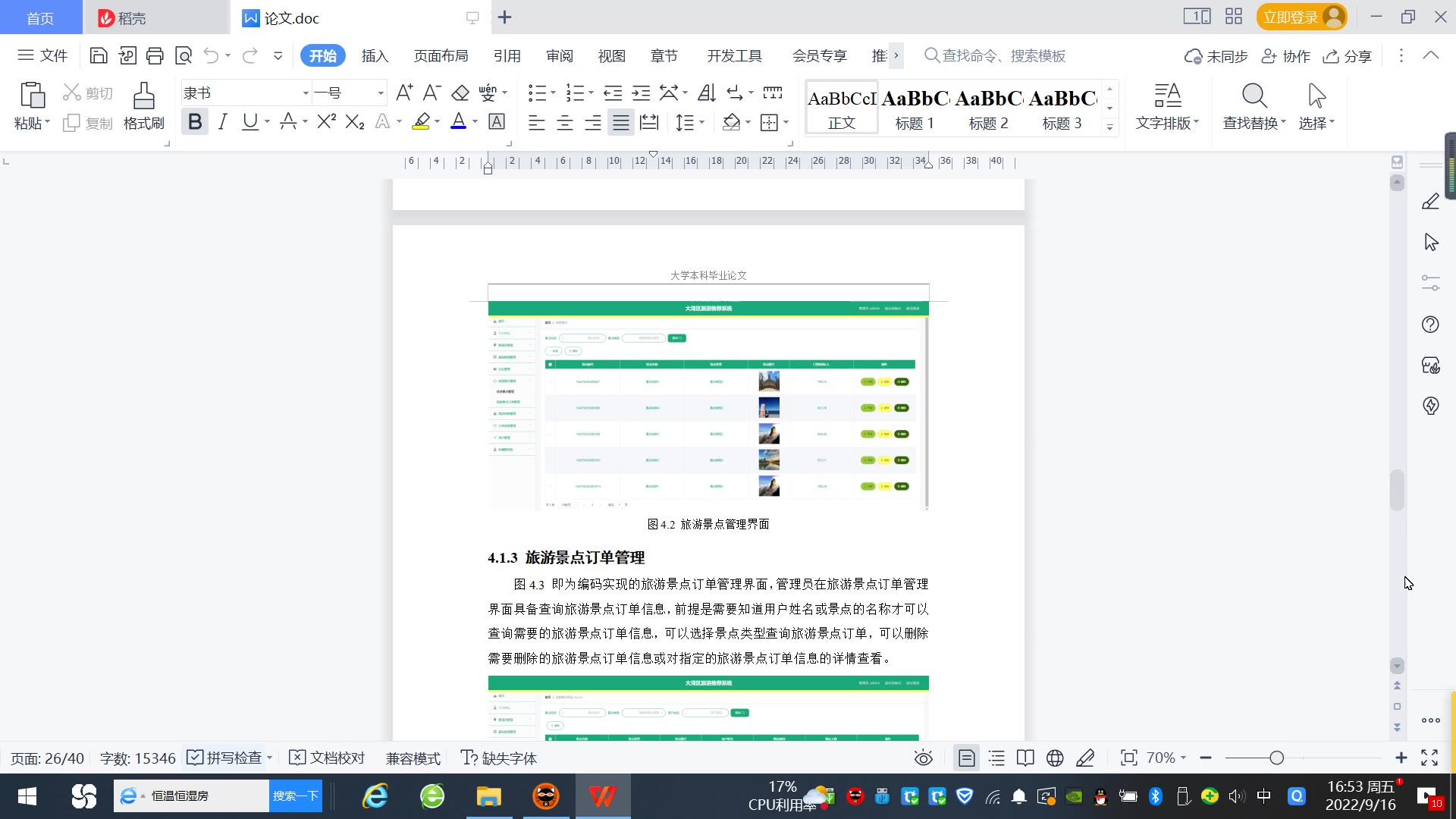Click the 立即登录 login button
Image resolution: width=1456 pixels, height=819 pixels.
click(1290, 17)
